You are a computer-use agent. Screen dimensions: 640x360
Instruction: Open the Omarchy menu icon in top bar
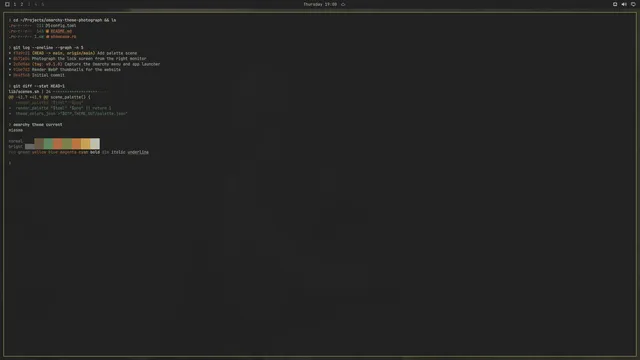coord(7,4)
